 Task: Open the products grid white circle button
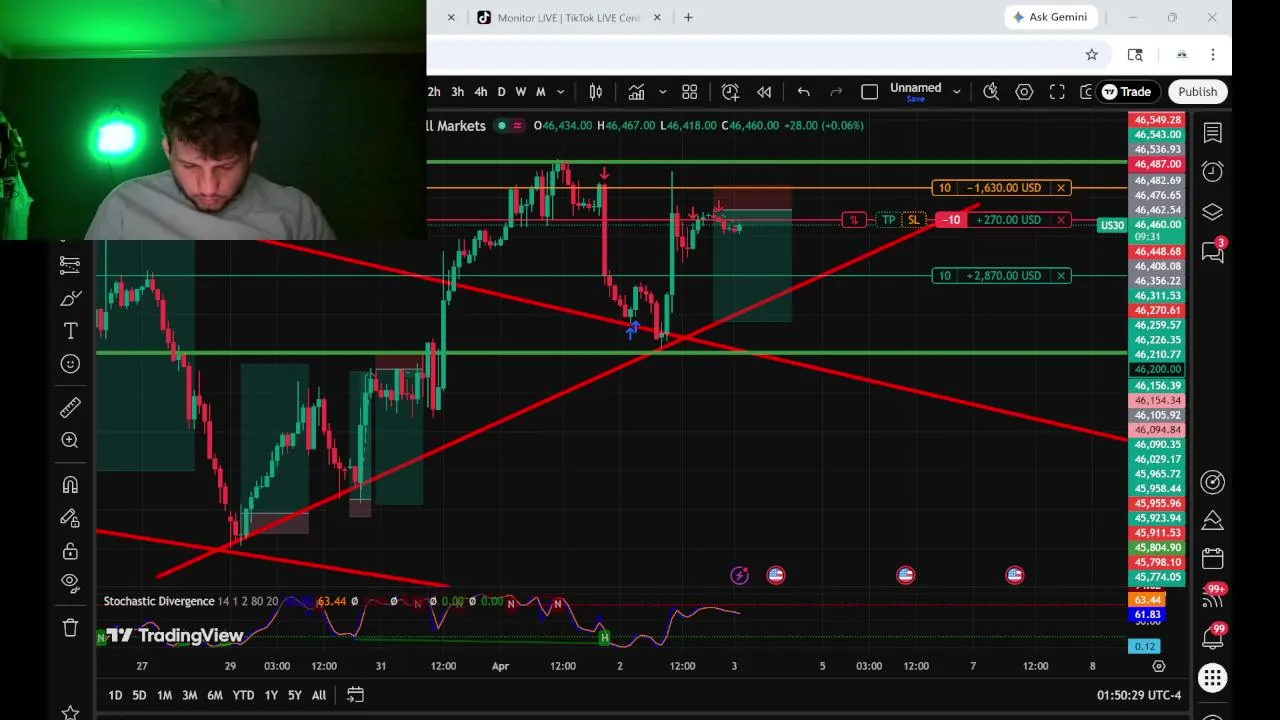click(x=1213, y=678)
